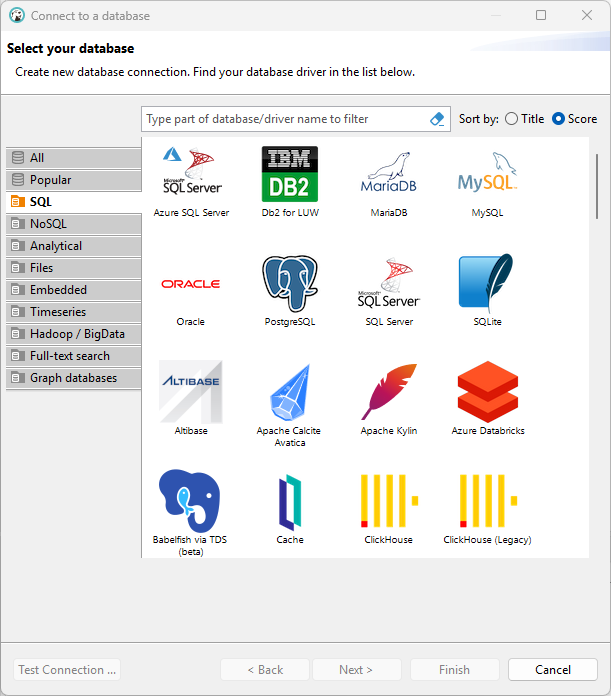Screen dimensions: 611x696
Task: Select the Graph databases category
Action: [x=74, y=378]
